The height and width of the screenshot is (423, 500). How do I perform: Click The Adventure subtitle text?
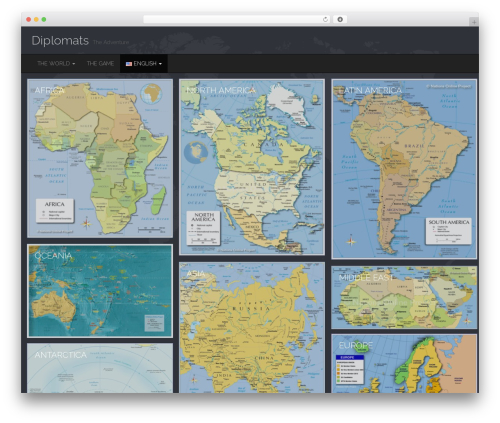[111, 42]
